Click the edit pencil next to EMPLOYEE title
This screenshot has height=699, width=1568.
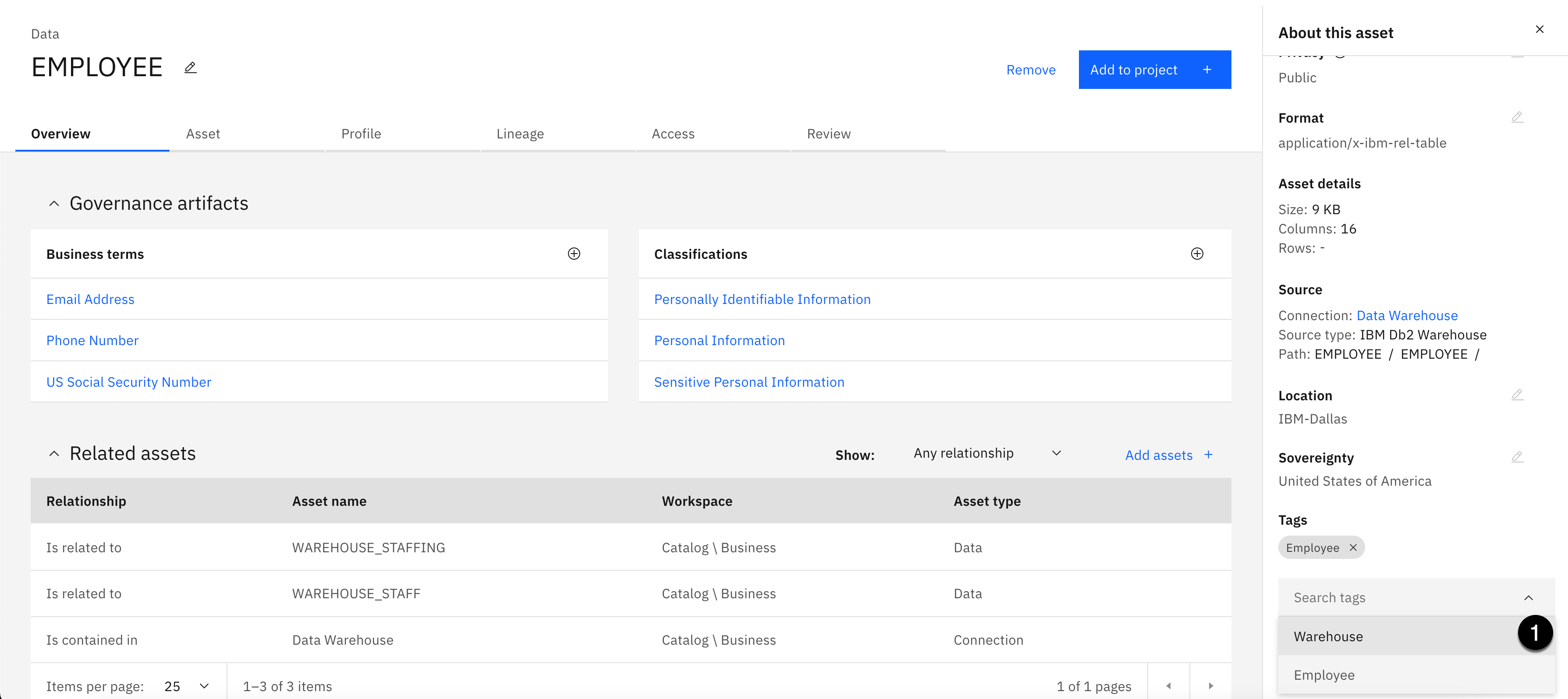tap(190, 67)
